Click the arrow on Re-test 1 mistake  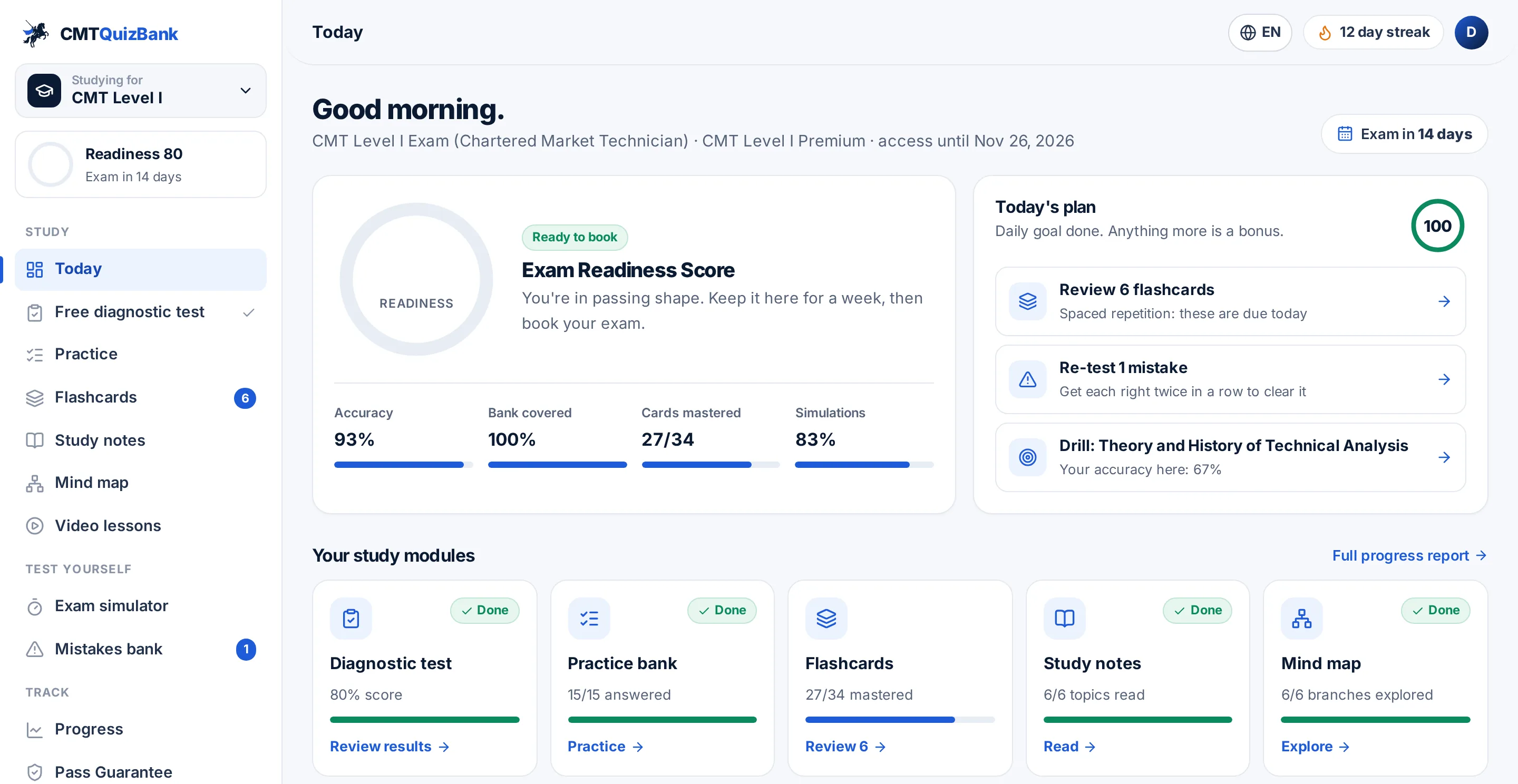pos(1444,379)
